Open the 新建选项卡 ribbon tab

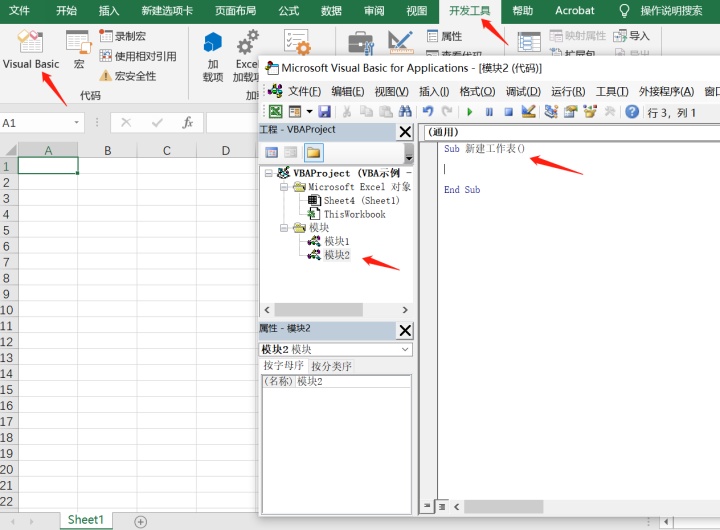tap(167, 10)
